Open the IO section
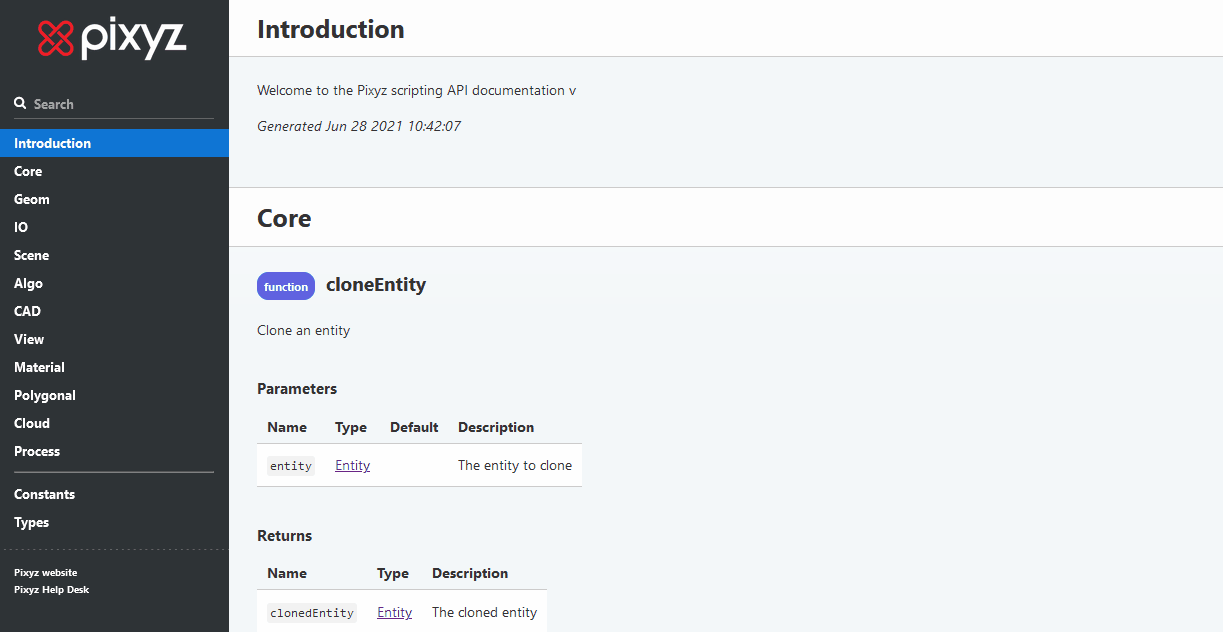The height and width of the screenshot is (632, 1223). pyautogui.click(x=21, y=227)
